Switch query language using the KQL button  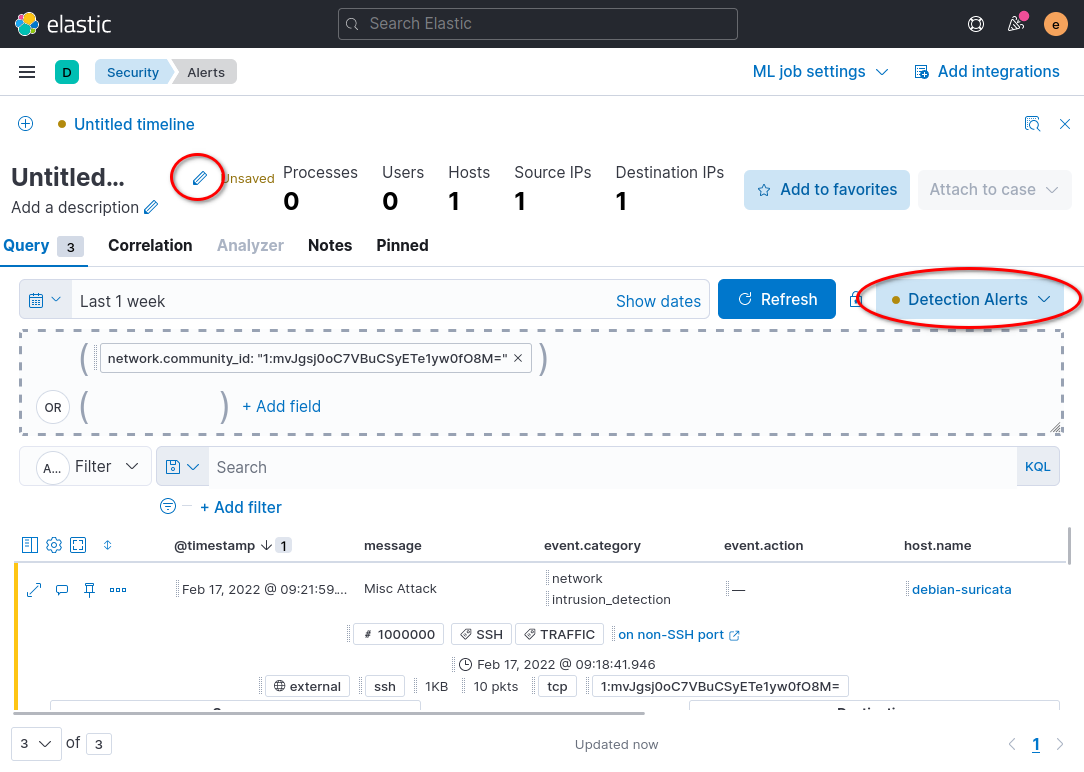tap(1037, 467)
